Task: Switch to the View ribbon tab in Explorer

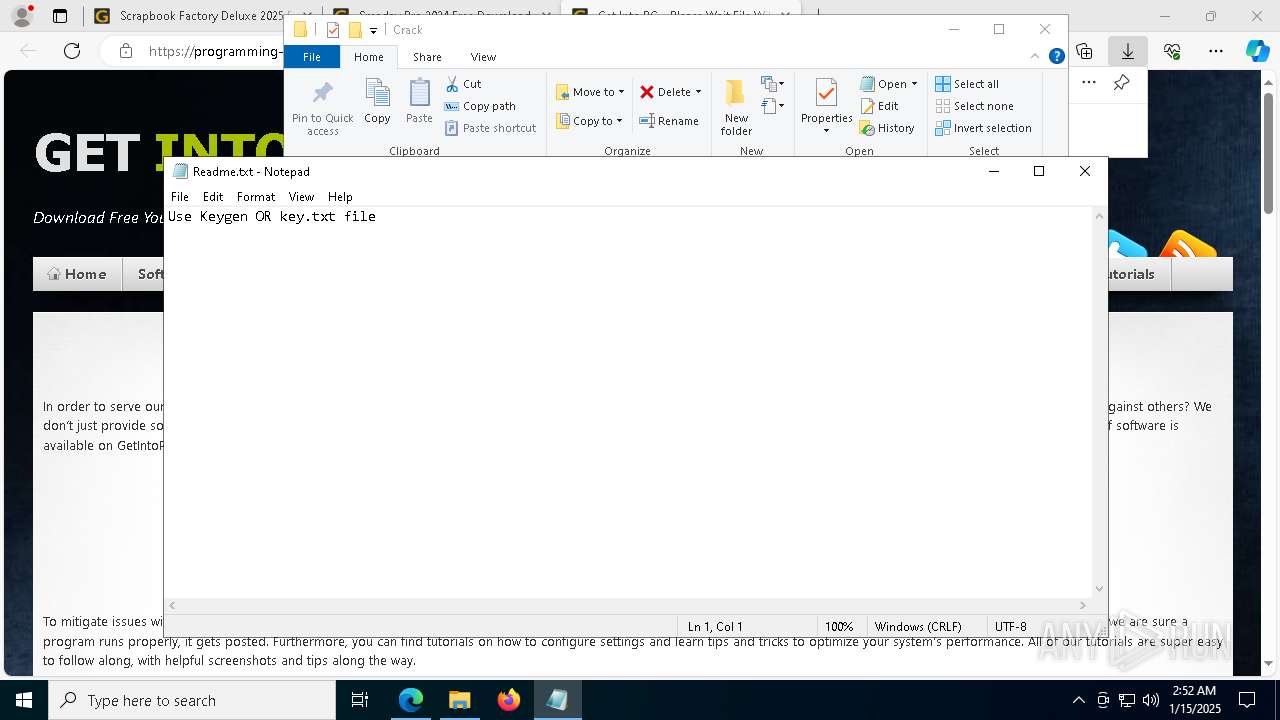Action: [x=483, y=57]
